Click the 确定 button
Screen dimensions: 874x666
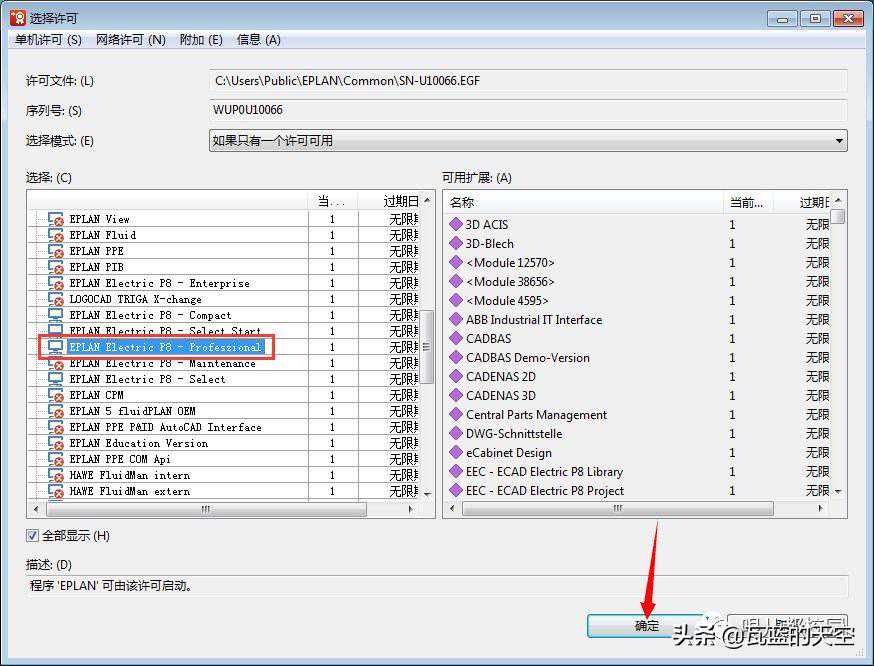pos(647,626)
